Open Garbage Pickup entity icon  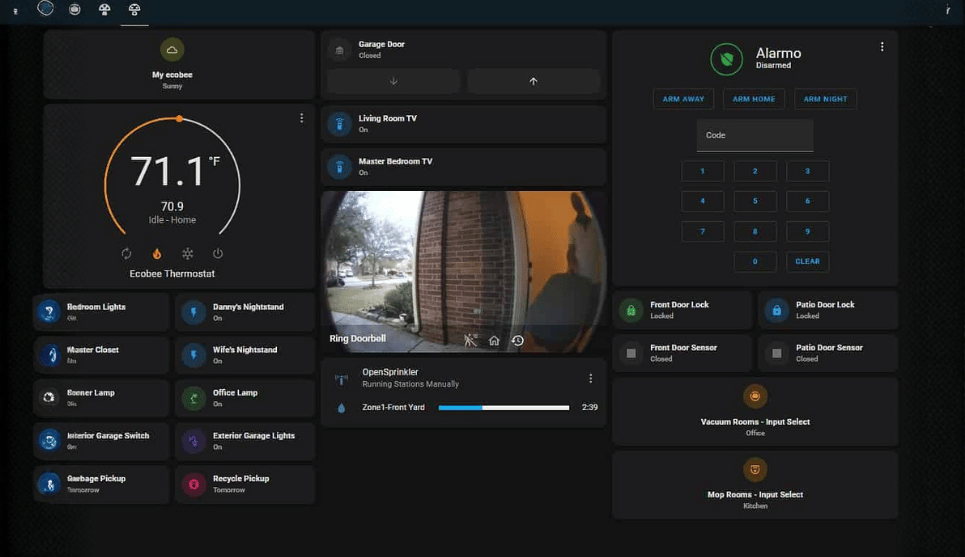49,484
